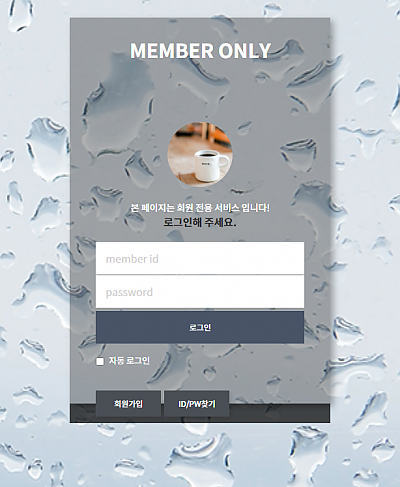Click the 본 페이지는 회원 전용 서비스 입니다! message
Image resolution: width=400 pixels, height=487 pixels.
tap(200, 208)
